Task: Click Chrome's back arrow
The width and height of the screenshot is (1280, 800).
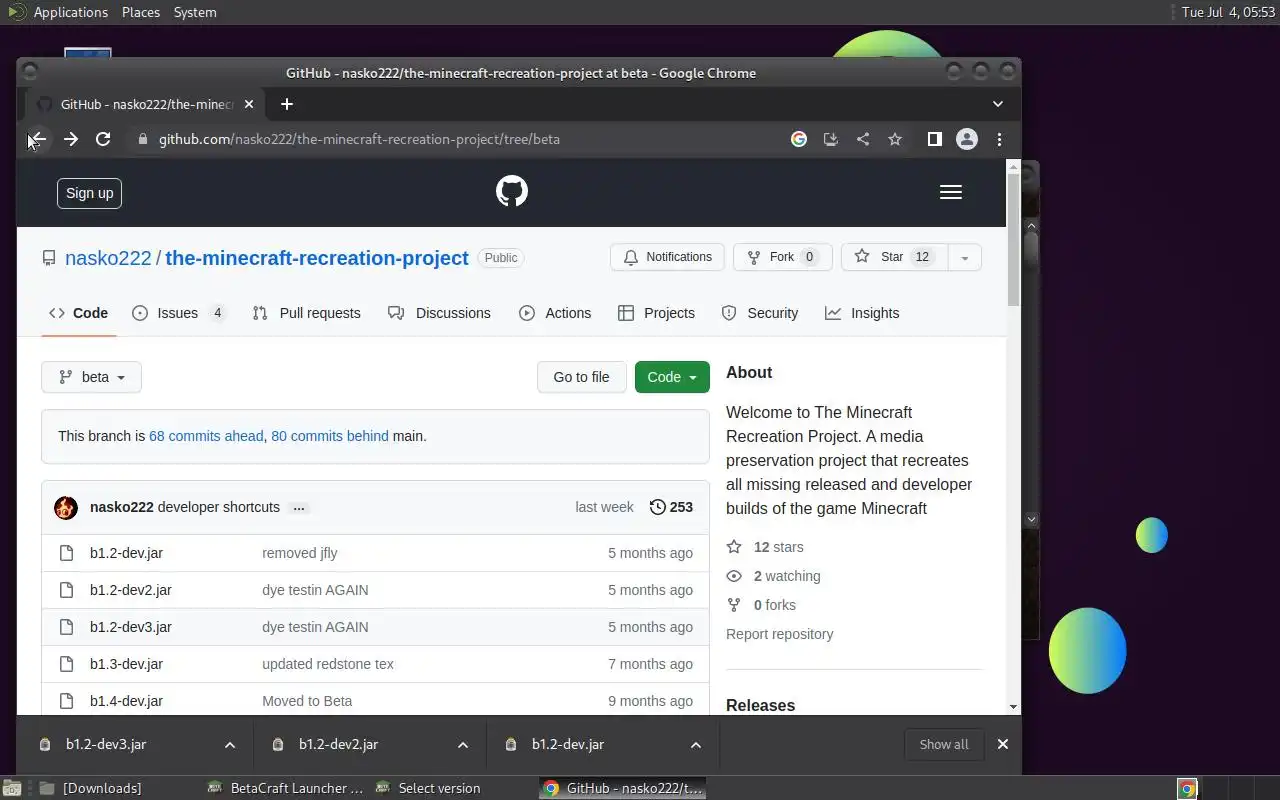Action: (x=38, y=139)
